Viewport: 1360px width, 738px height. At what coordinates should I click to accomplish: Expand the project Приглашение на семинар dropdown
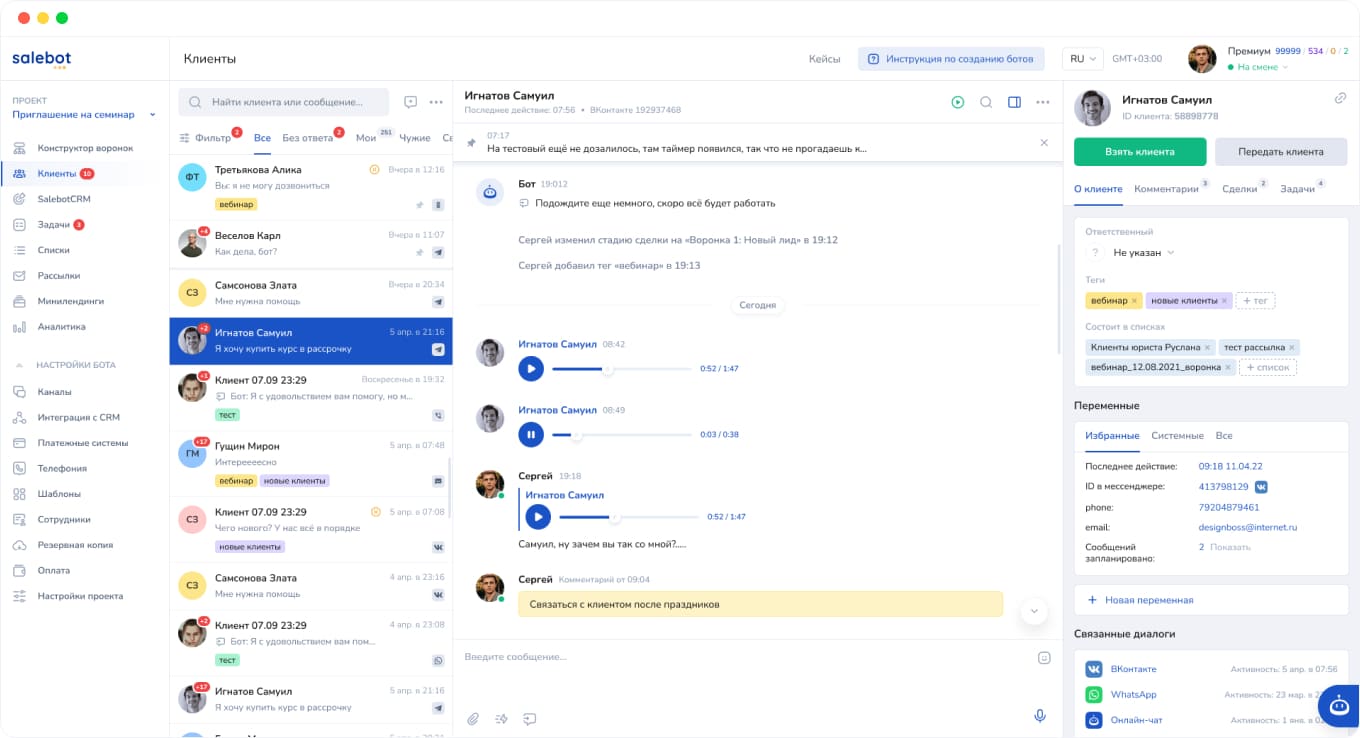click(x=85, y=115)
